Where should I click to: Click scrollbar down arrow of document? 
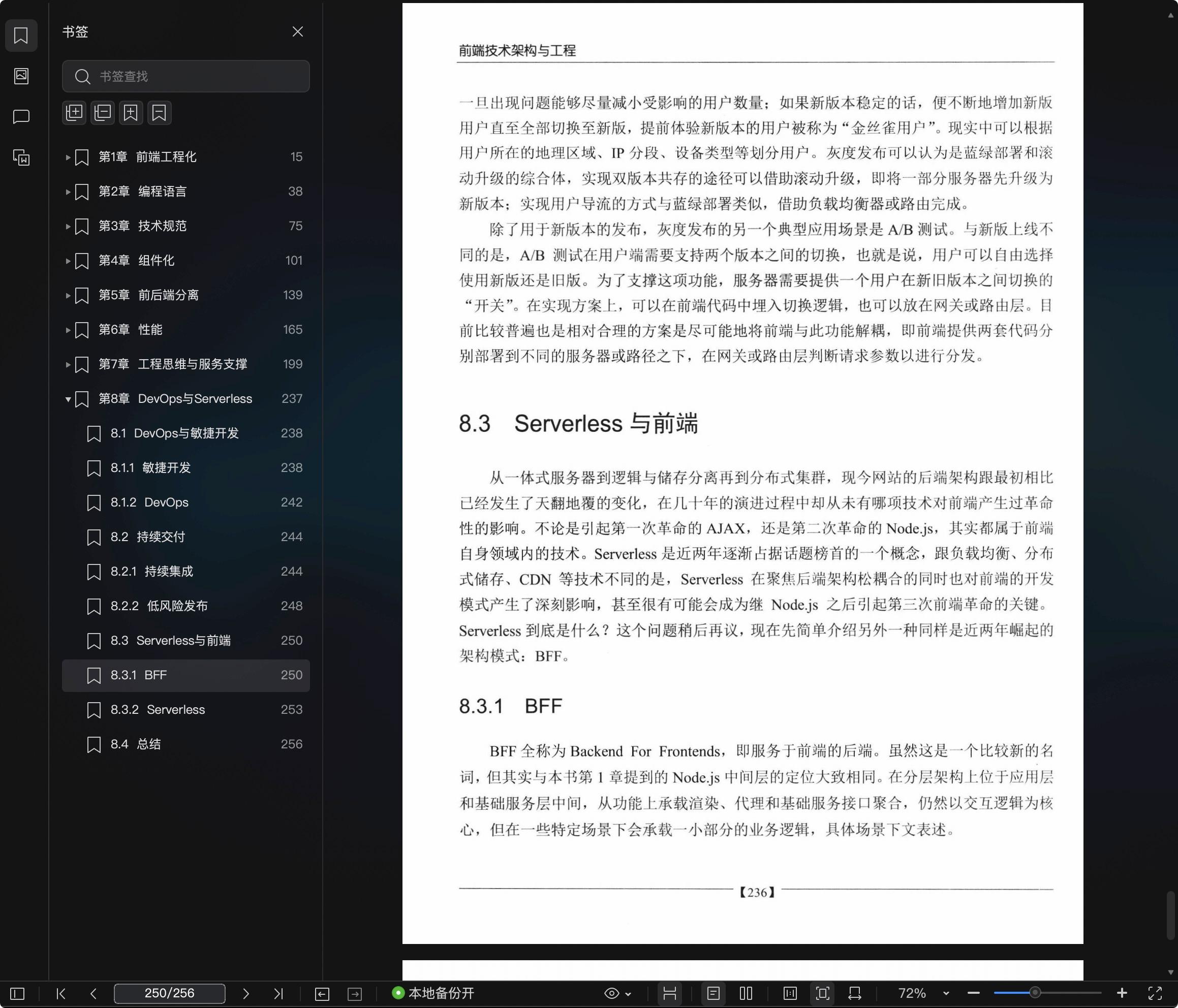(x=1170, y=972)
